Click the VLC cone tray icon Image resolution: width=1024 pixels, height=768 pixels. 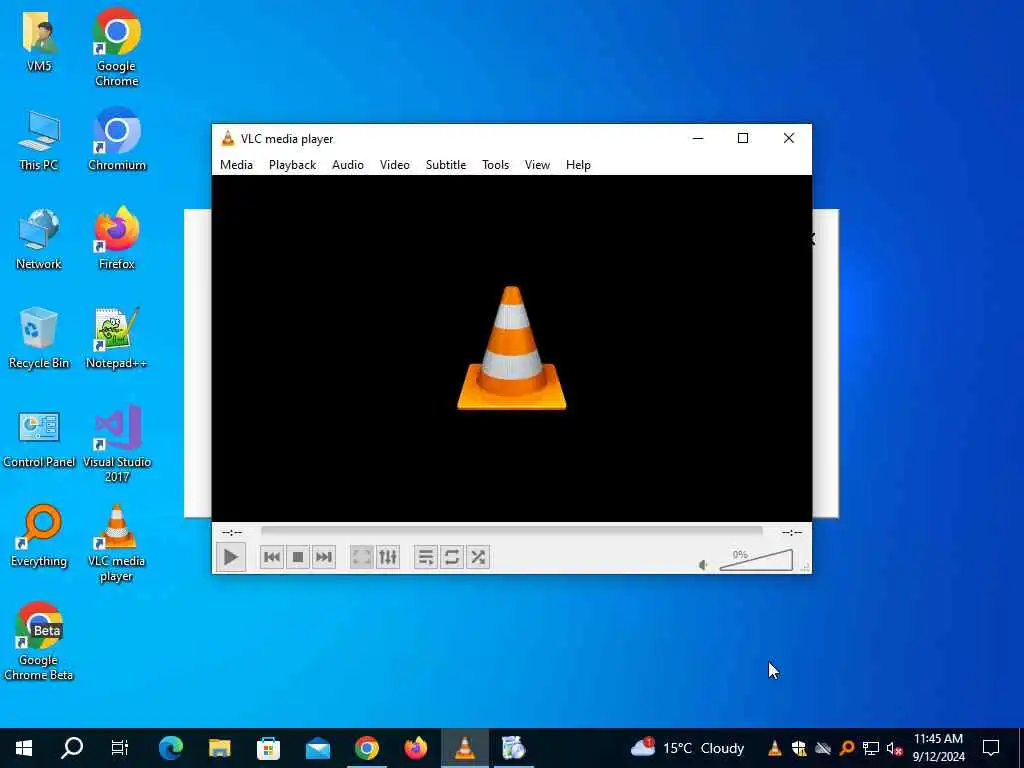(x=775, y=748)
